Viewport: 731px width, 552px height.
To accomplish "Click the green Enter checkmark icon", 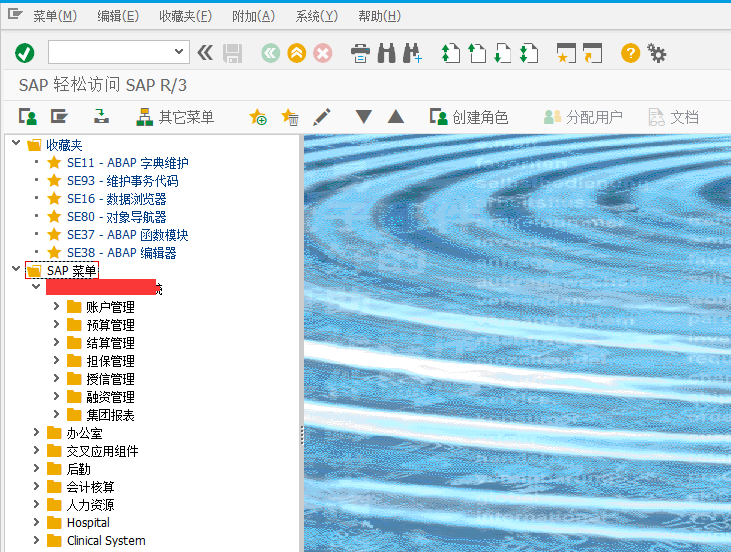I will coord(25,53).
